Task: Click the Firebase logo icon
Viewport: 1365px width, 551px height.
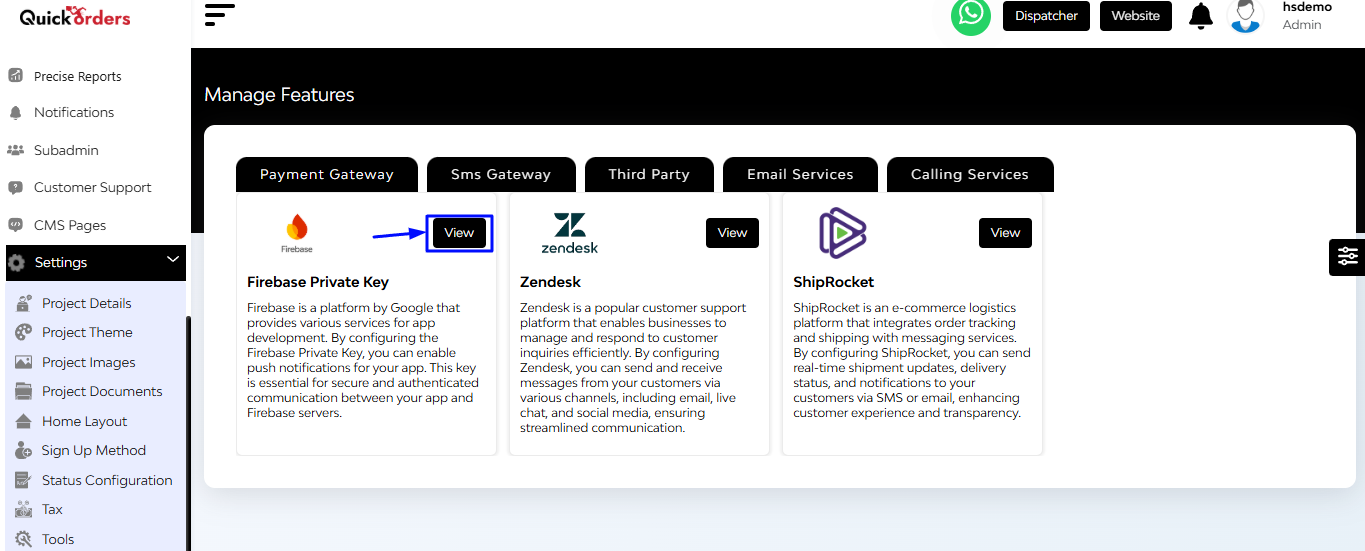Action: pyautogui.click(x=297, y=233)
